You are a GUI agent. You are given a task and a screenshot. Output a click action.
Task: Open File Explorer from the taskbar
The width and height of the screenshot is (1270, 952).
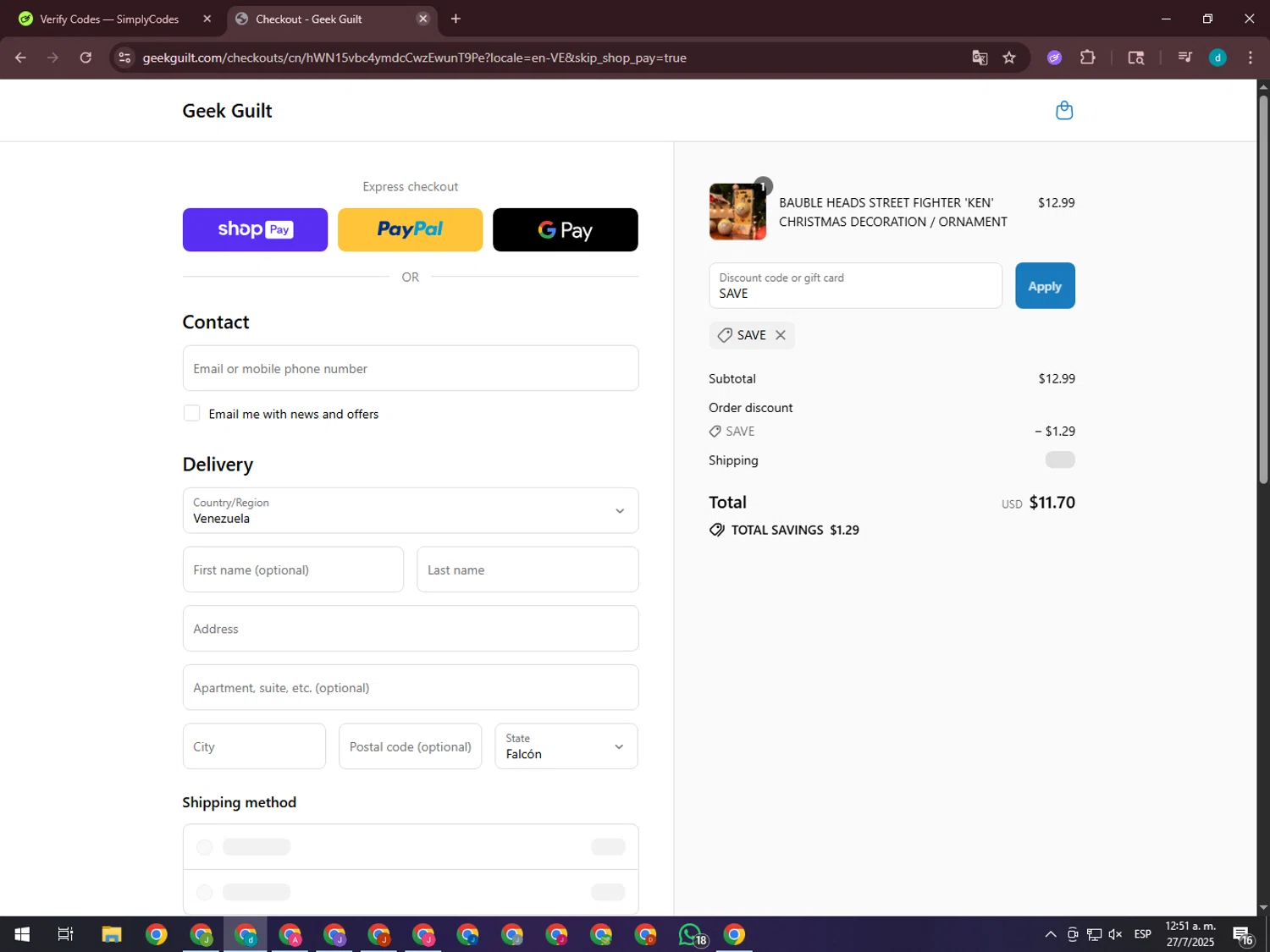(112, 934)
